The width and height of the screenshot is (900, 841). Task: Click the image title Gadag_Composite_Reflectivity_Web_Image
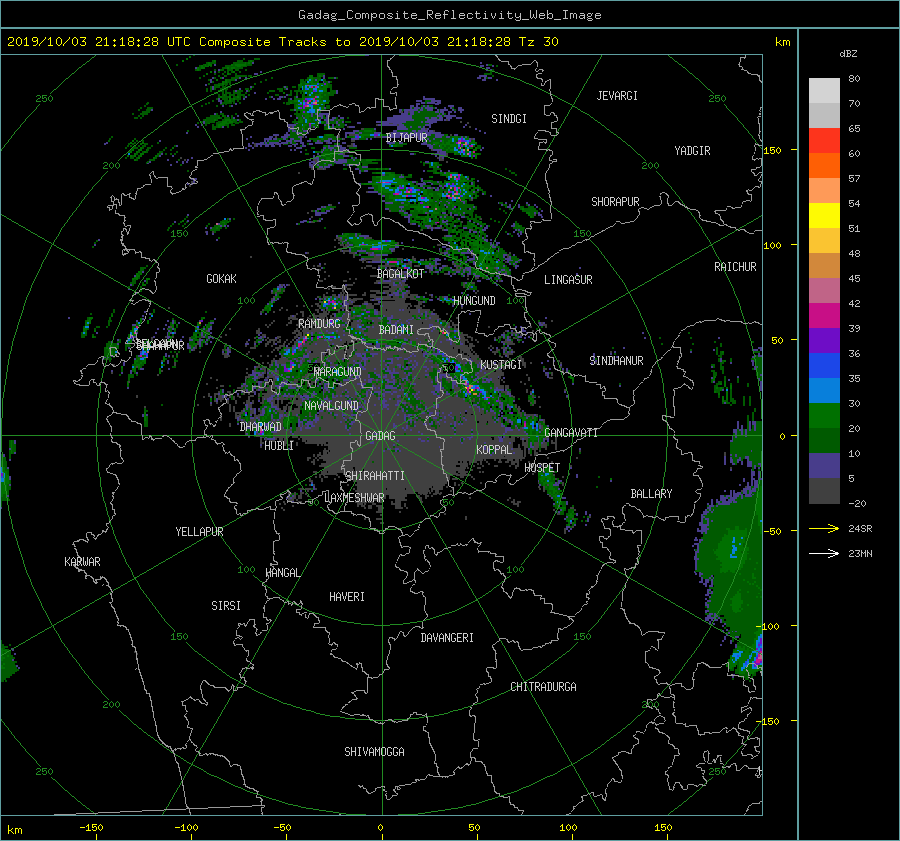(449, 15)
